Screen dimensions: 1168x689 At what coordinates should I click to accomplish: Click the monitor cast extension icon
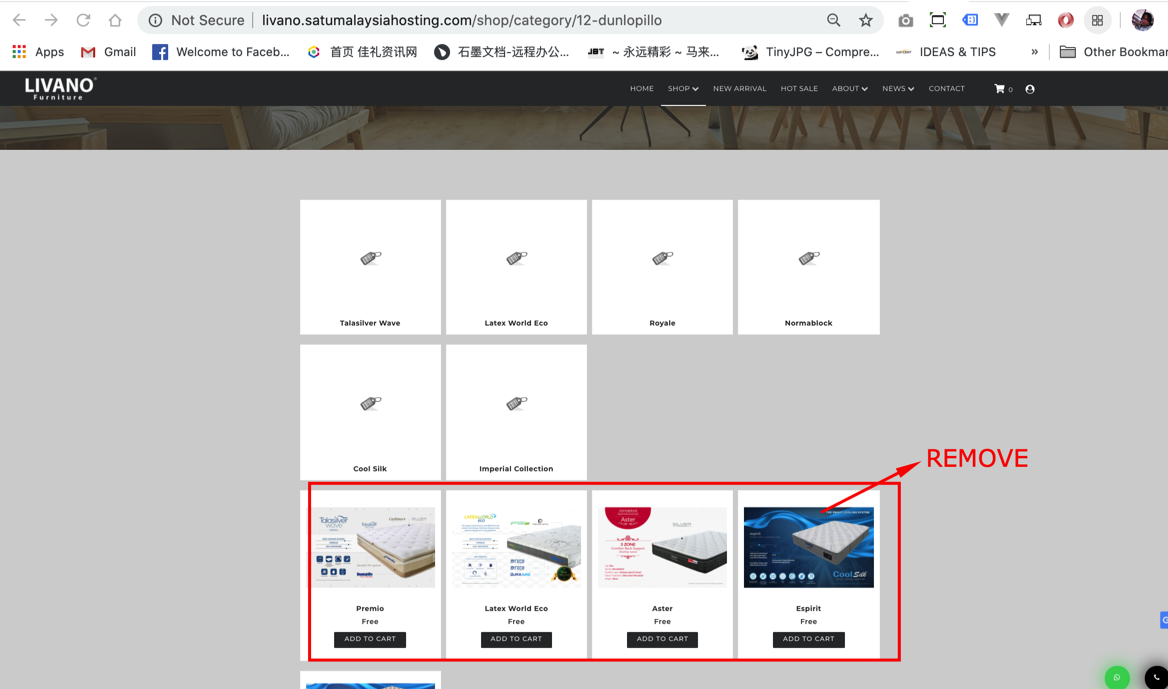click(1034, 20)
